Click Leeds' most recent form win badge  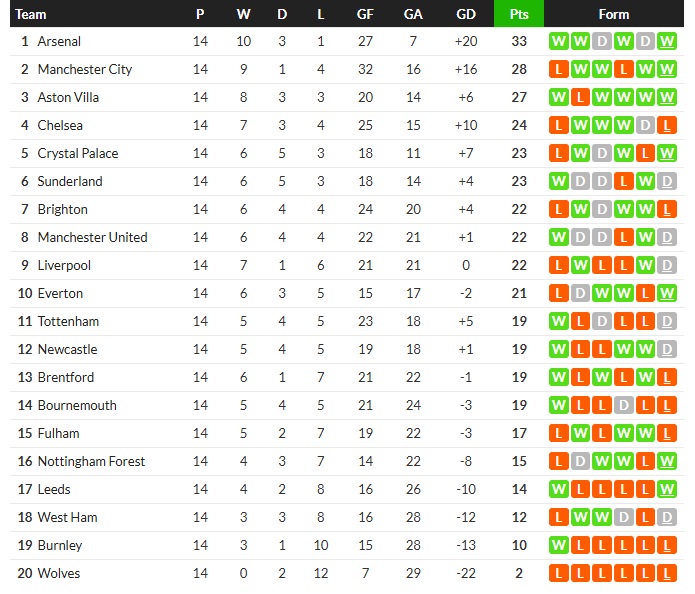[667, 490]
